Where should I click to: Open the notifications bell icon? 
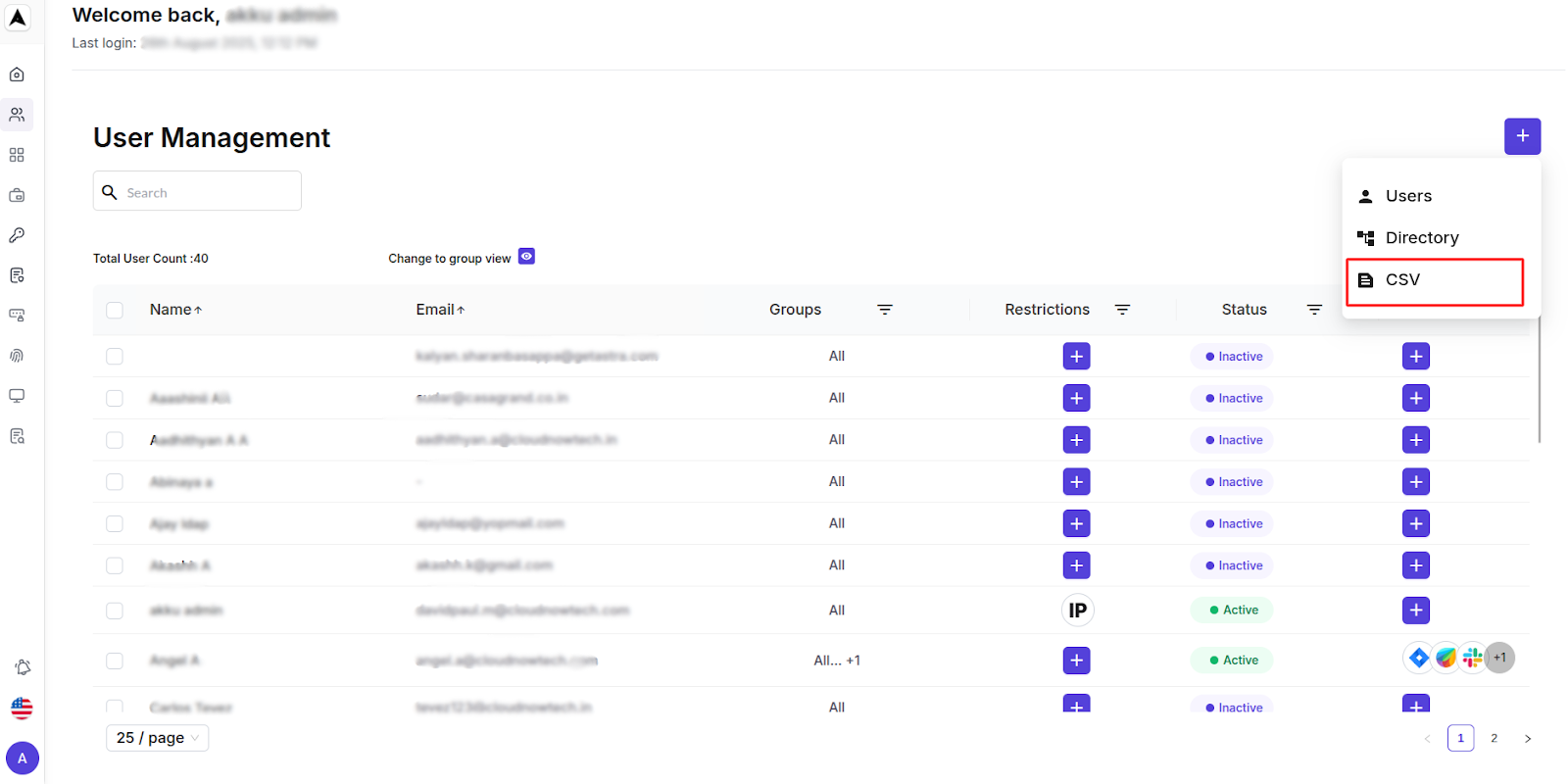[x=23, y=667]
